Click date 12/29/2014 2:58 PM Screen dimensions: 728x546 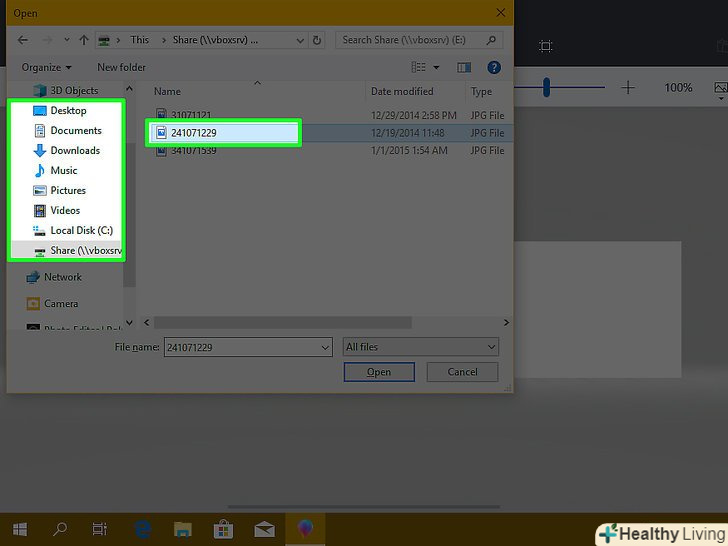[413, 115]
